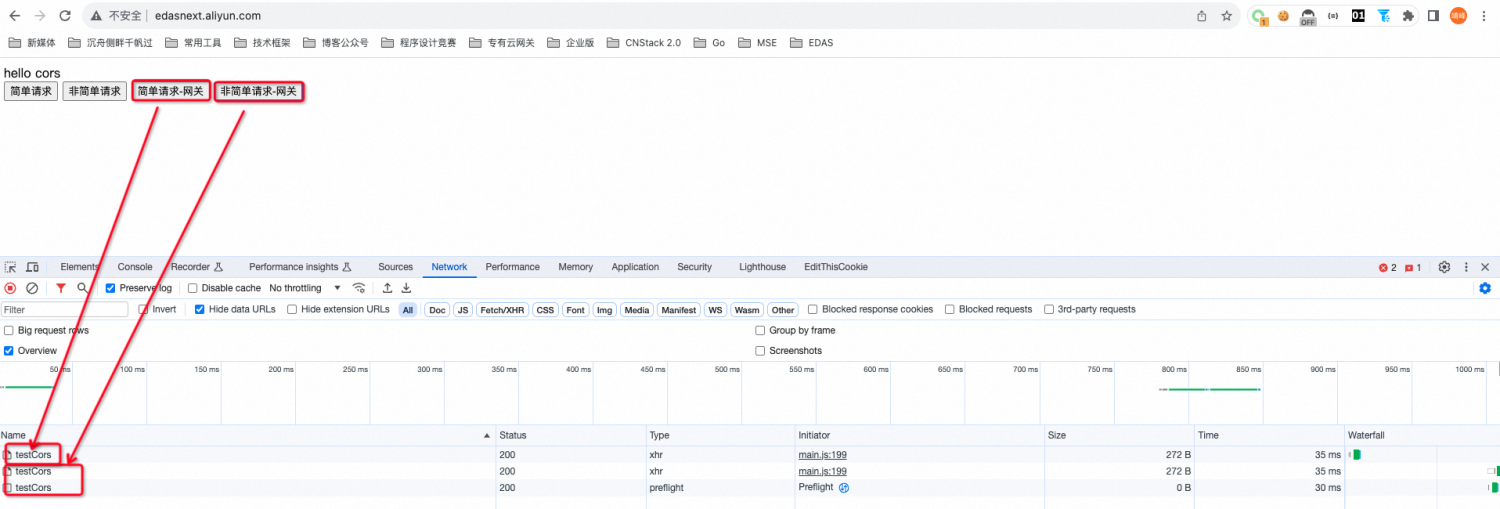Open the Chrome three-dot menu
Viewport: 1500px width, 509px height.
click(1484, 16)
